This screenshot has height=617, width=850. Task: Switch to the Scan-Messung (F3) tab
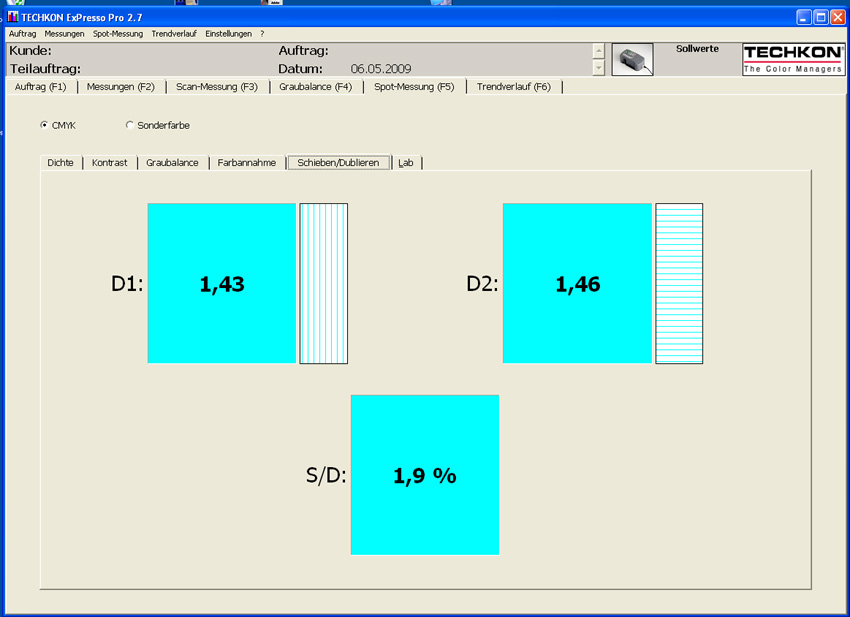pos(217,87)
